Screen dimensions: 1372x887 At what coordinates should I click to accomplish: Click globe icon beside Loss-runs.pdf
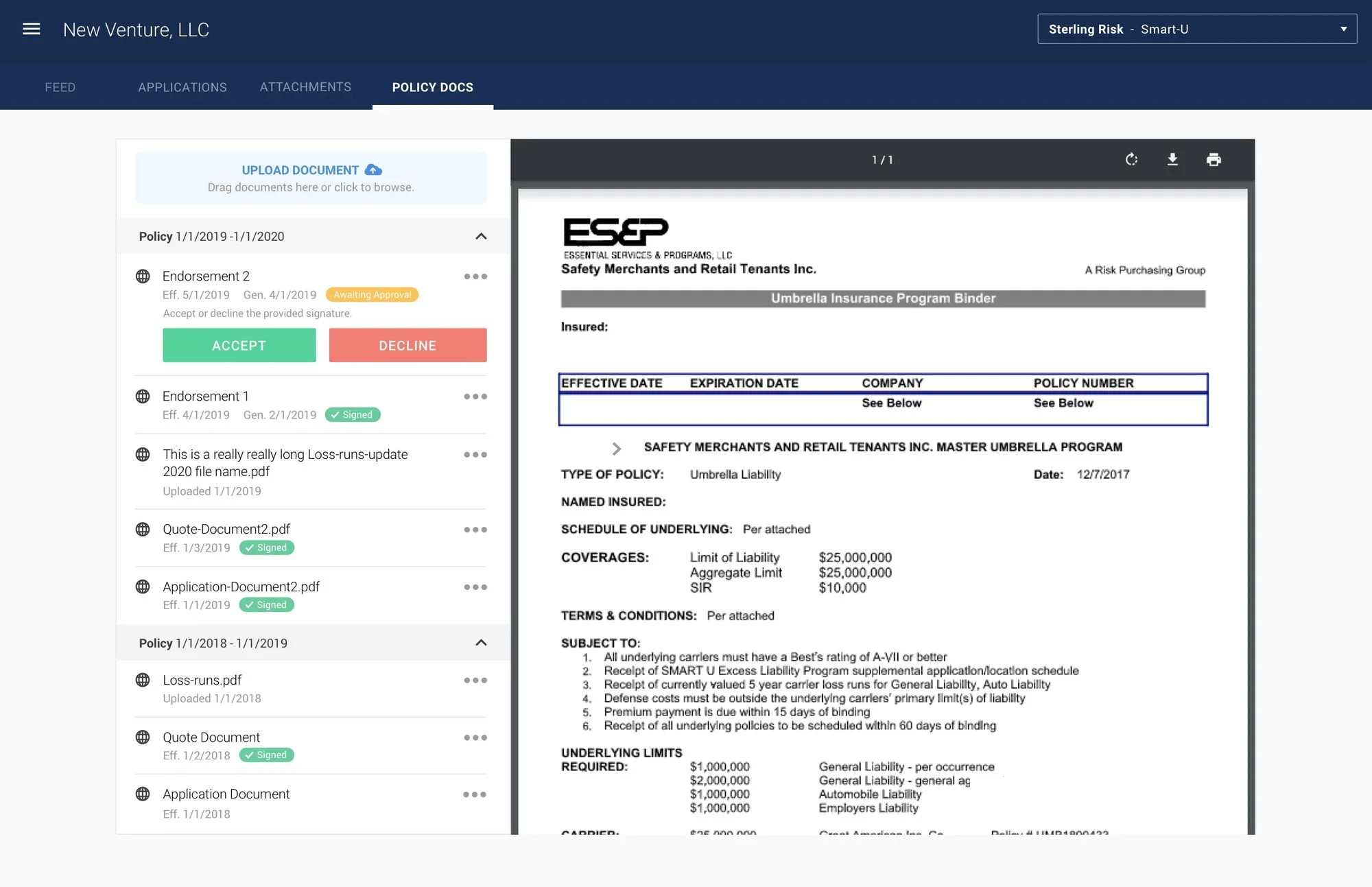click(x=143, y=680)
